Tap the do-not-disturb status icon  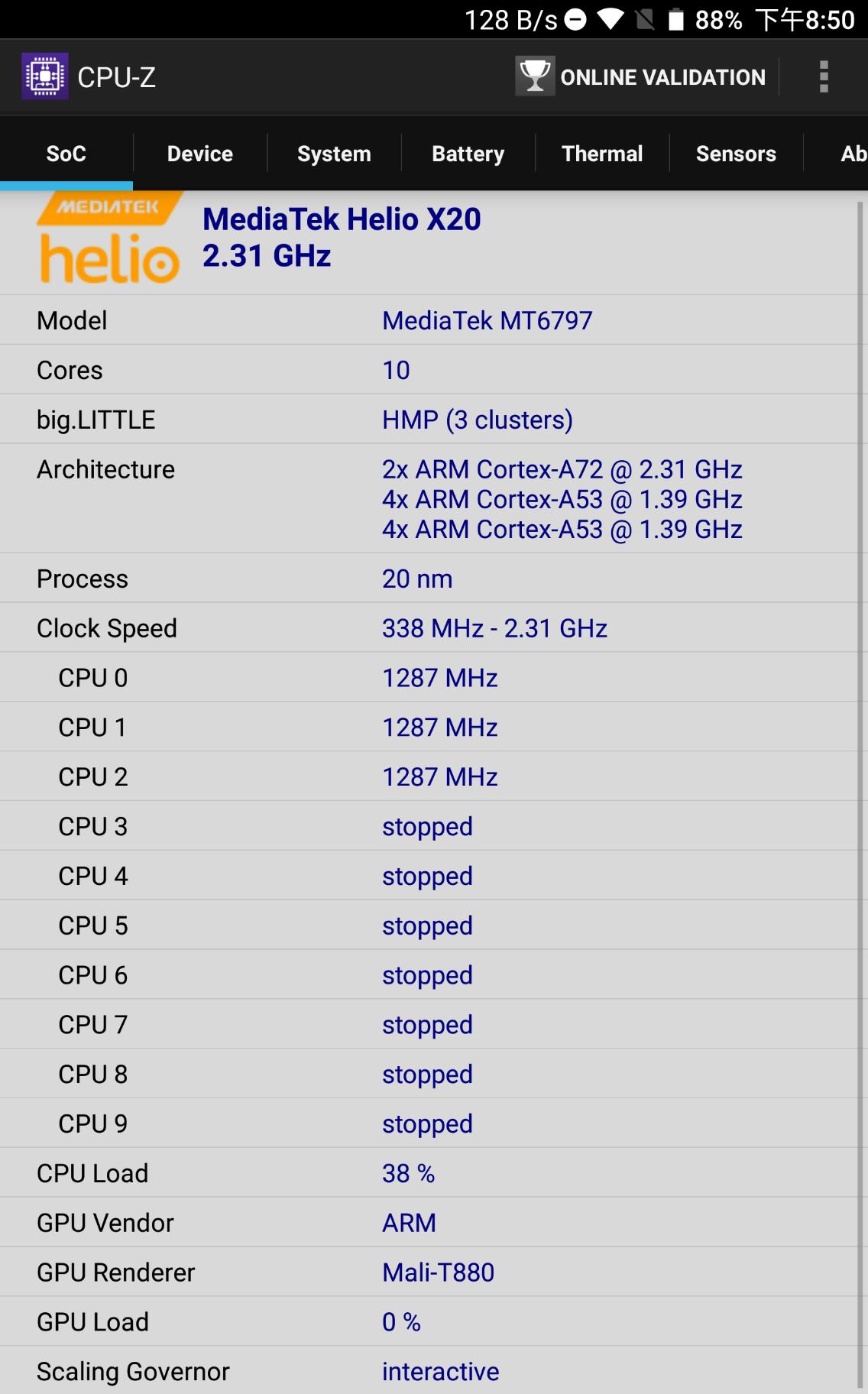pos(575,20)
